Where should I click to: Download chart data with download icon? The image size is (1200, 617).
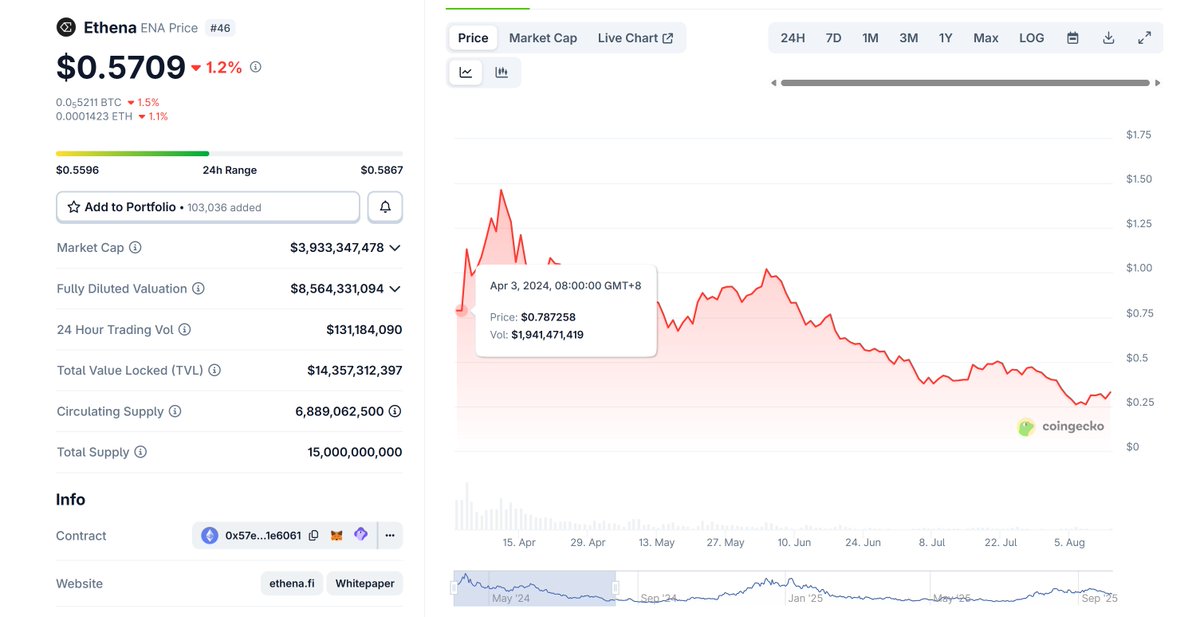[1108, 38]
